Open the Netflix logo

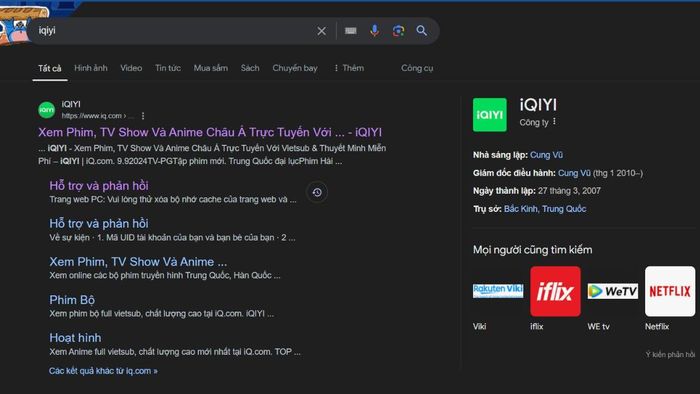pos(670,291)
